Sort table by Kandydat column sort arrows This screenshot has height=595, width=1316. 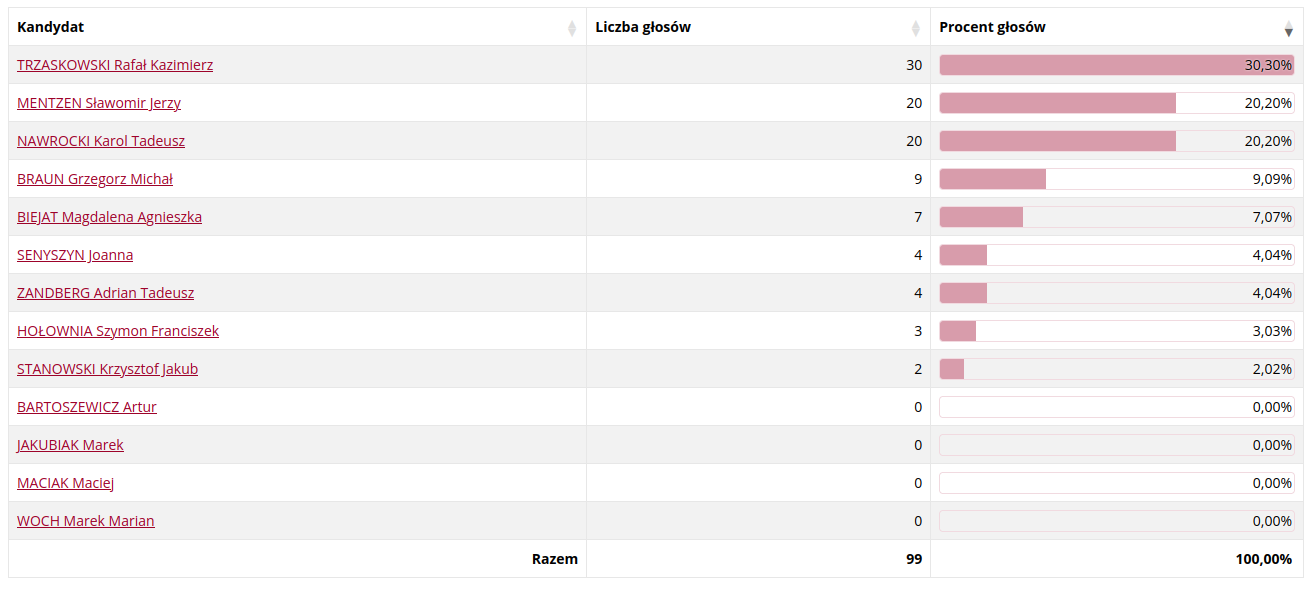pyautogui.click(x=572, y=28)
